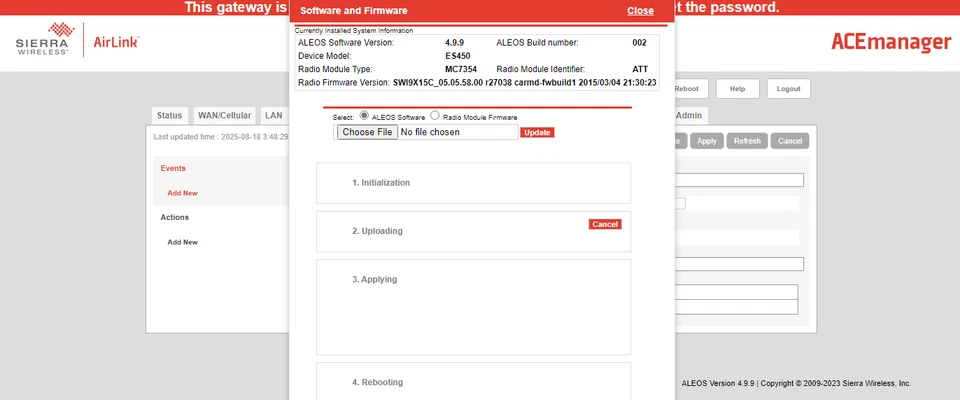Click the ALEOS Build number value 002

pyautogui.click(x=639, y=43)
